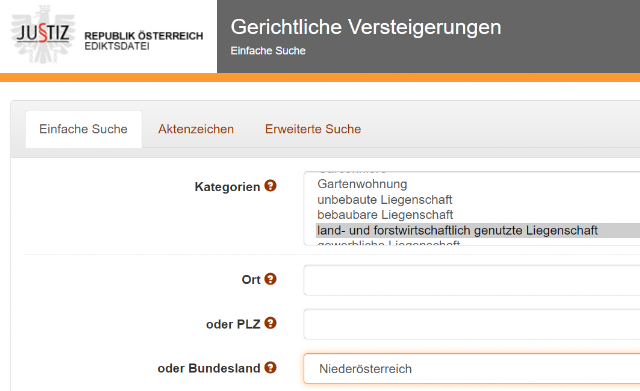
Task: Click the Einfache Suche subtitle in header
Action: pyautogui.click(x=268, y=51)
